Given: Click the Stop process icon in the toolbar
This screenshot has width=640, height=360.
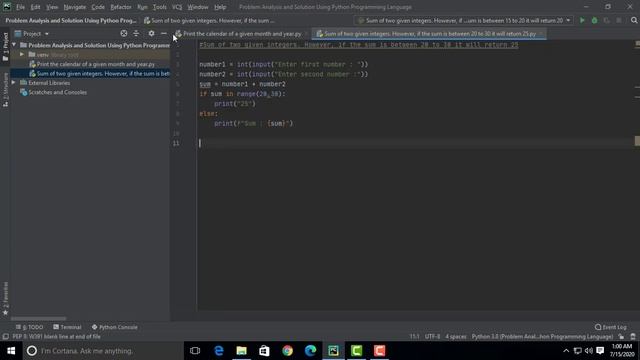Looking at the screenshot, I should click(619, 20).
